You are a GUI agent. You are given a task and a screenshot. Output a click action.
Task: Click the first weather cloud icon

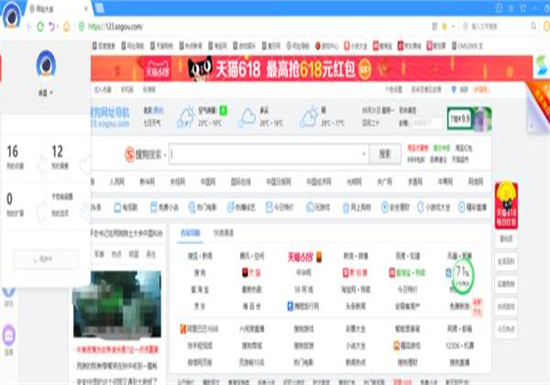tap(186, 116)
